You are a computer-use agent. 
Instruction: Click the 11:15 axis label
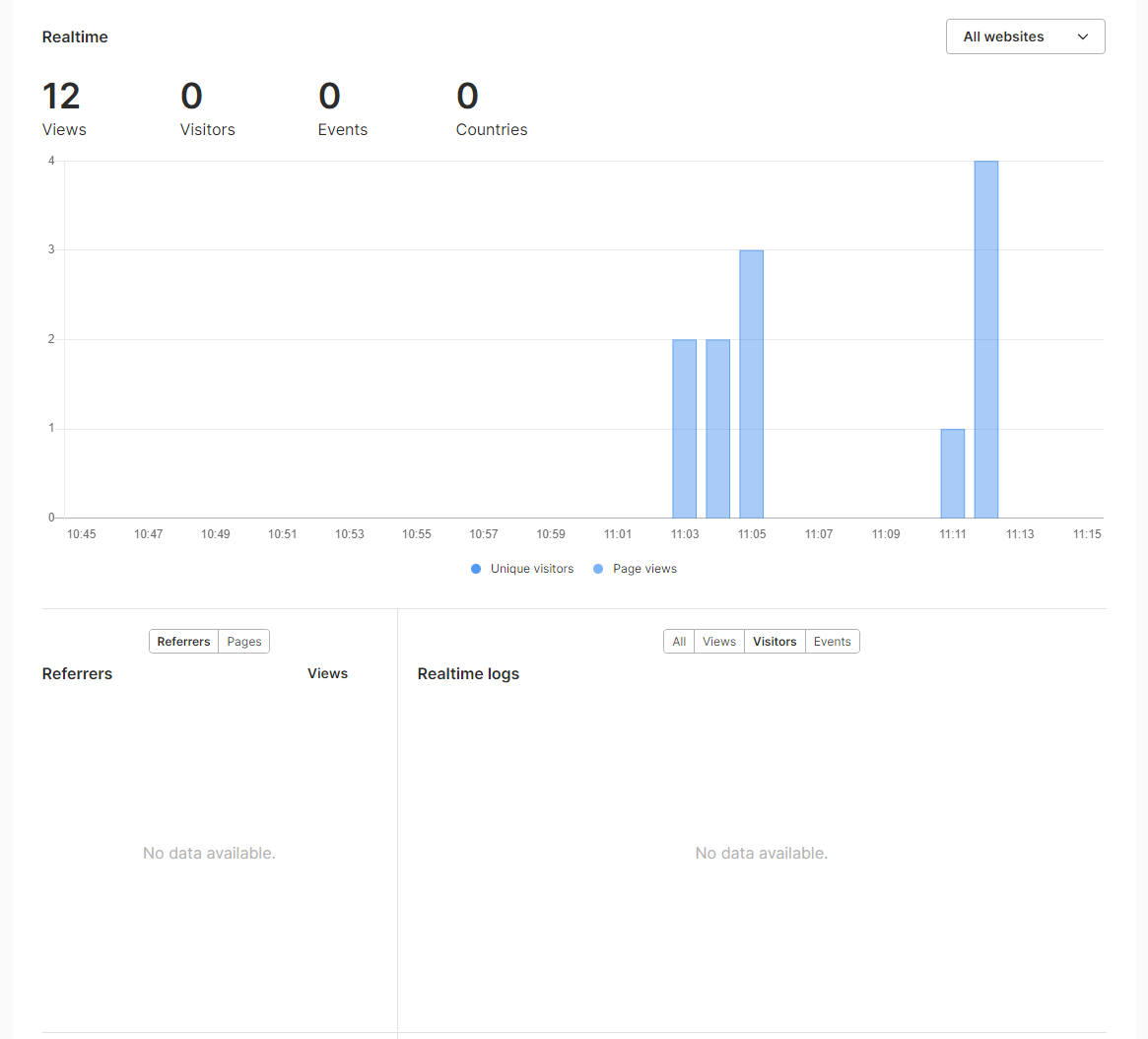click(1087, 533)
